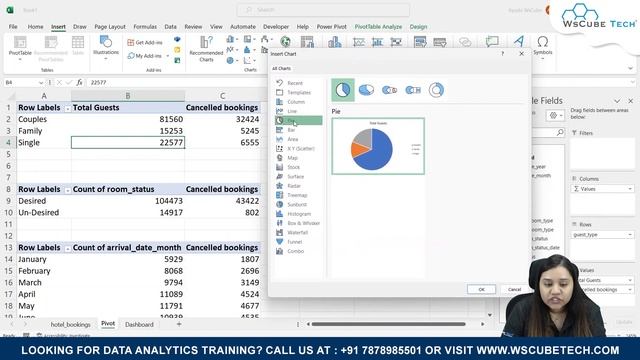640x360 pixels.
Task: Open the File menu
Action: (13, 27)
